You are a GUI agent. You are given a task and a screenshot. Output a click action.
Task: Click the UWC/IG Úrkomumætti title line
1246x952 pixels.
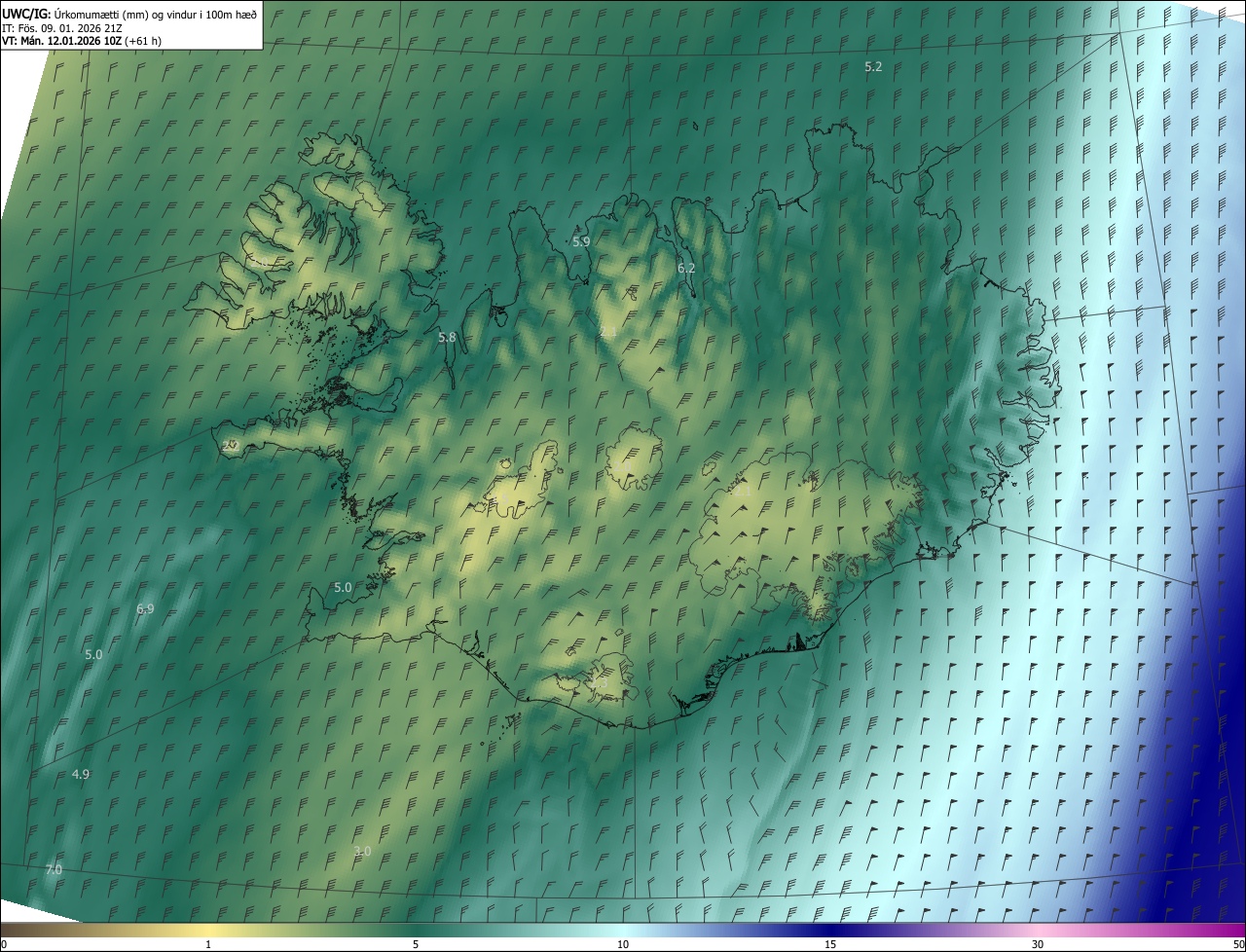[x=129, y=13]
